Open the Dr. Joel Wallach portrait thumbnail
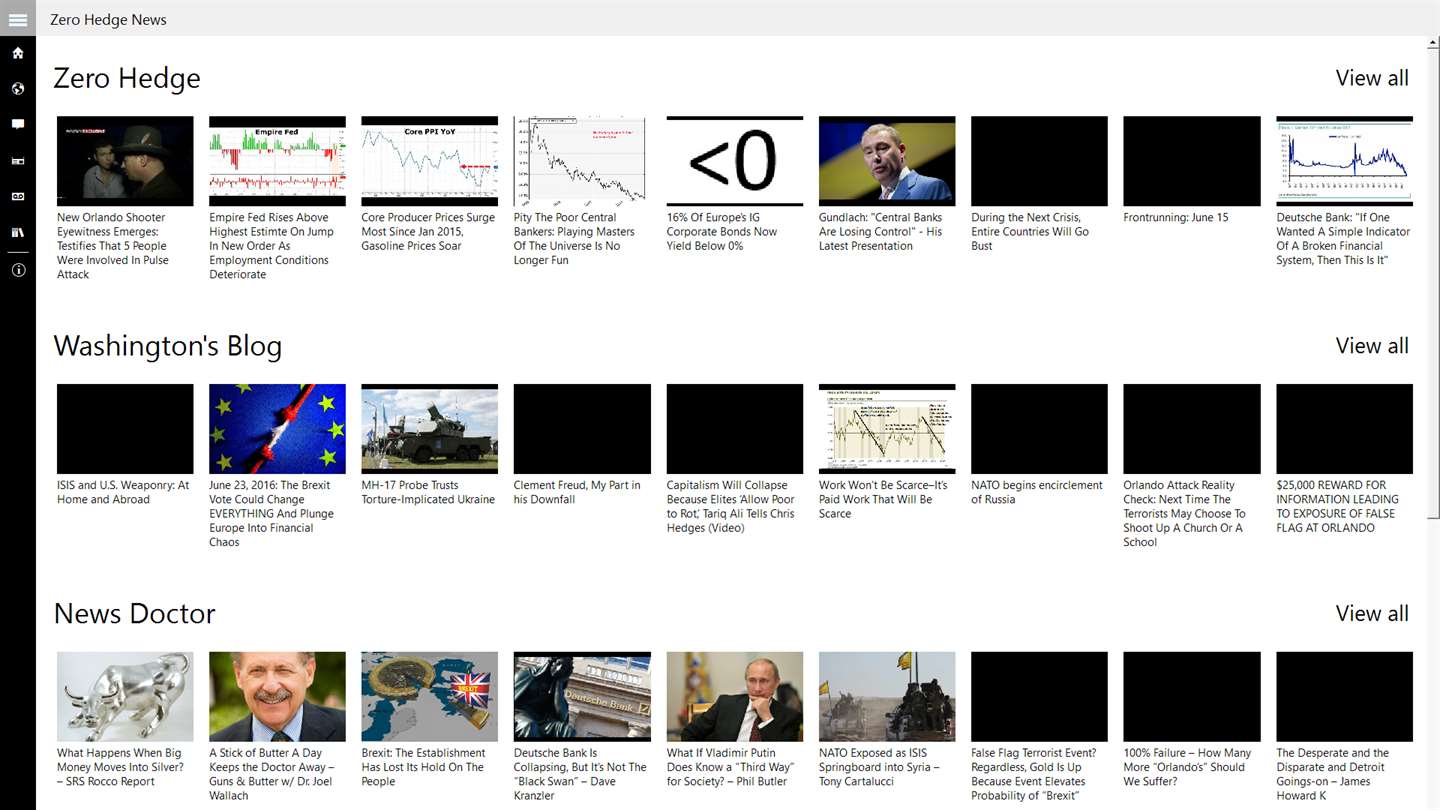The image size is (1440, 810). (277, 697)
